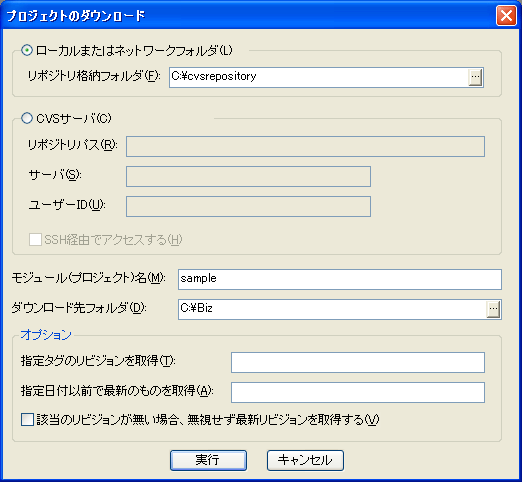Click the キャンセル button
Viewport: 522px width, 482px height.
point(305,460)
